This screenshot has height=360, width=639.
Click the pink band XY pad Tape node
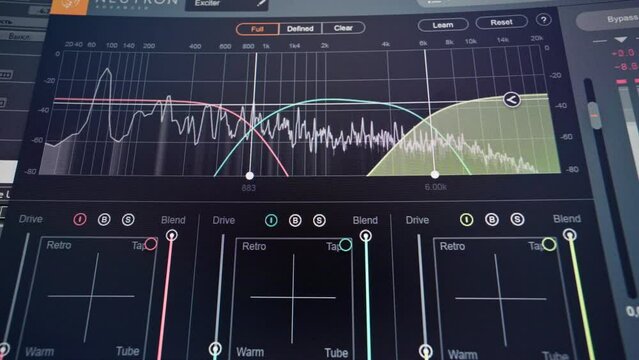pyautogui.click(x=151, y=244)
